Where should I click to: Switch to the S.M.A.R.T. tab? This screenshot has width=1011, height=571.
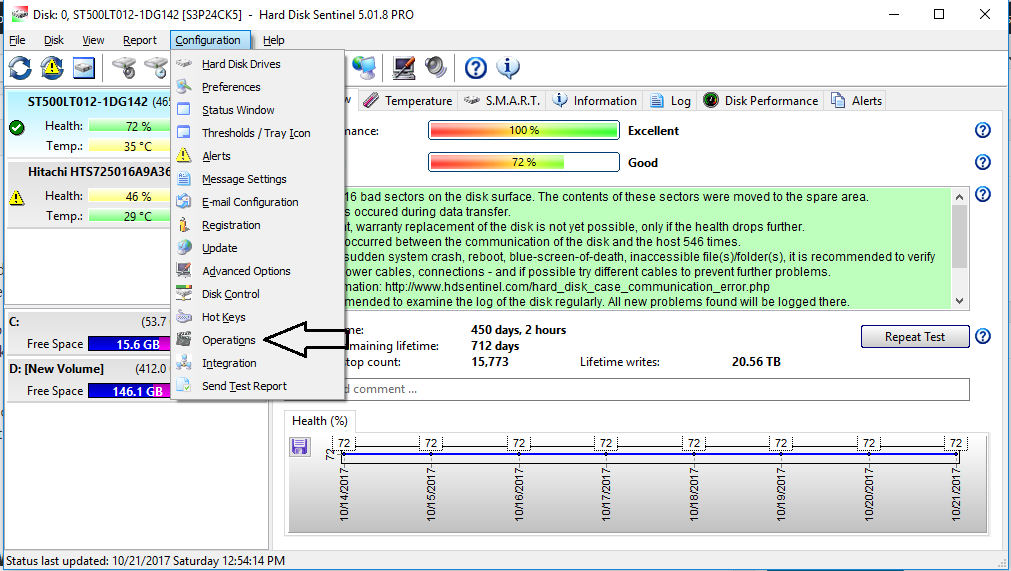click(x=502, y=101)
